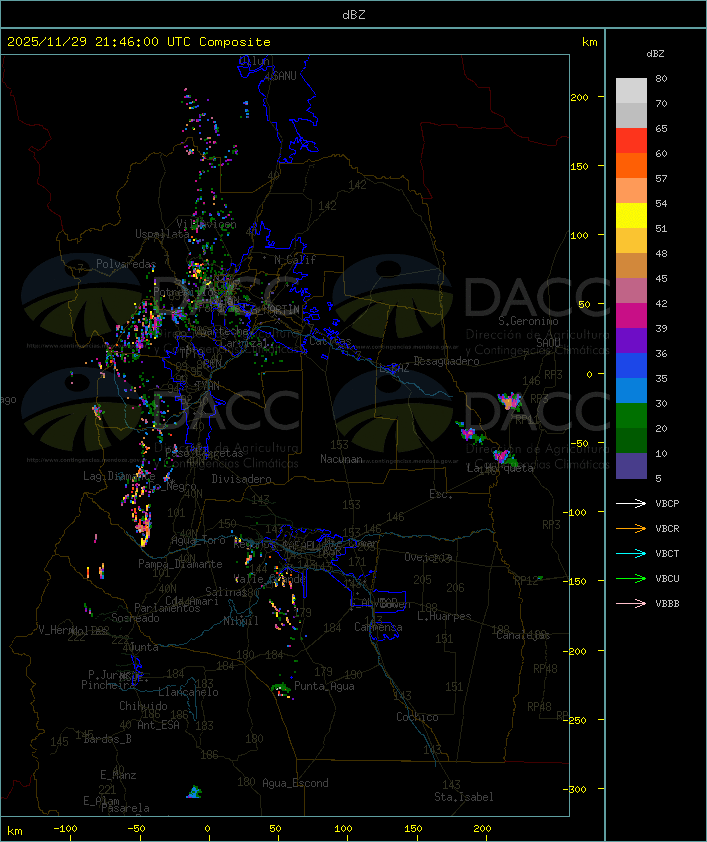Viewport: 707px width, 842px height.
Task: Click the VBCU legend label
Action: [x=667, y=578]
